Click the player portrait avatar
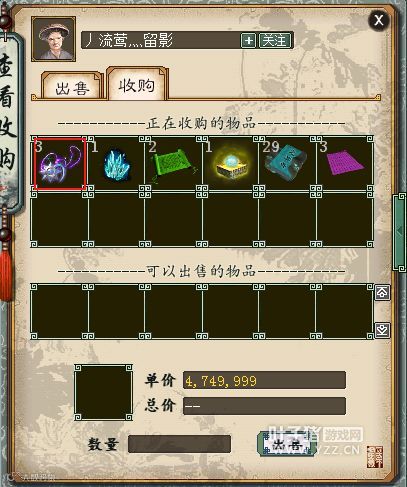This screenshot has height=487, width=407. [54, 39]
